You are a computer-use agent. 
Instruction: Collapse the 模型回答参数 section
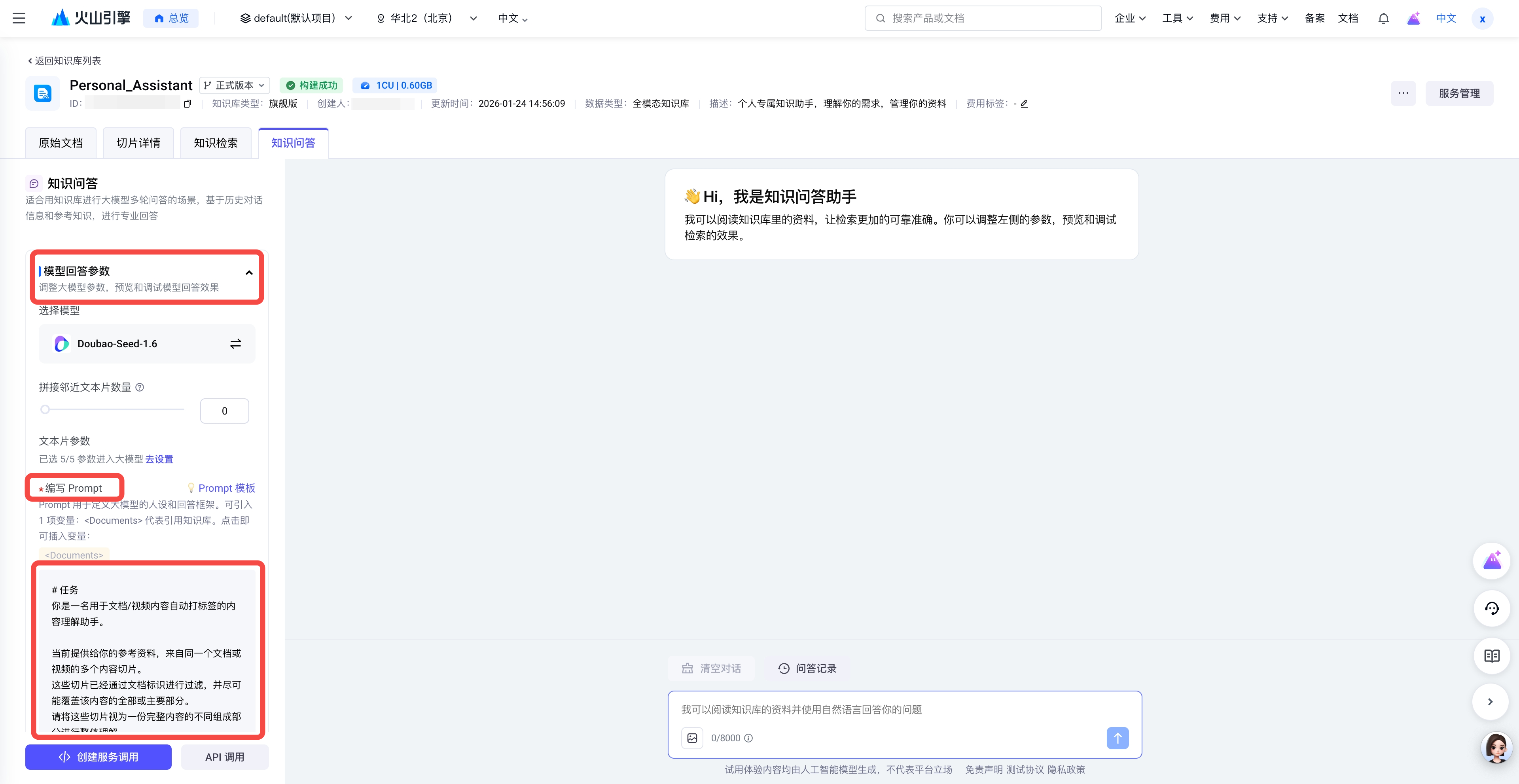pos(249,272)
